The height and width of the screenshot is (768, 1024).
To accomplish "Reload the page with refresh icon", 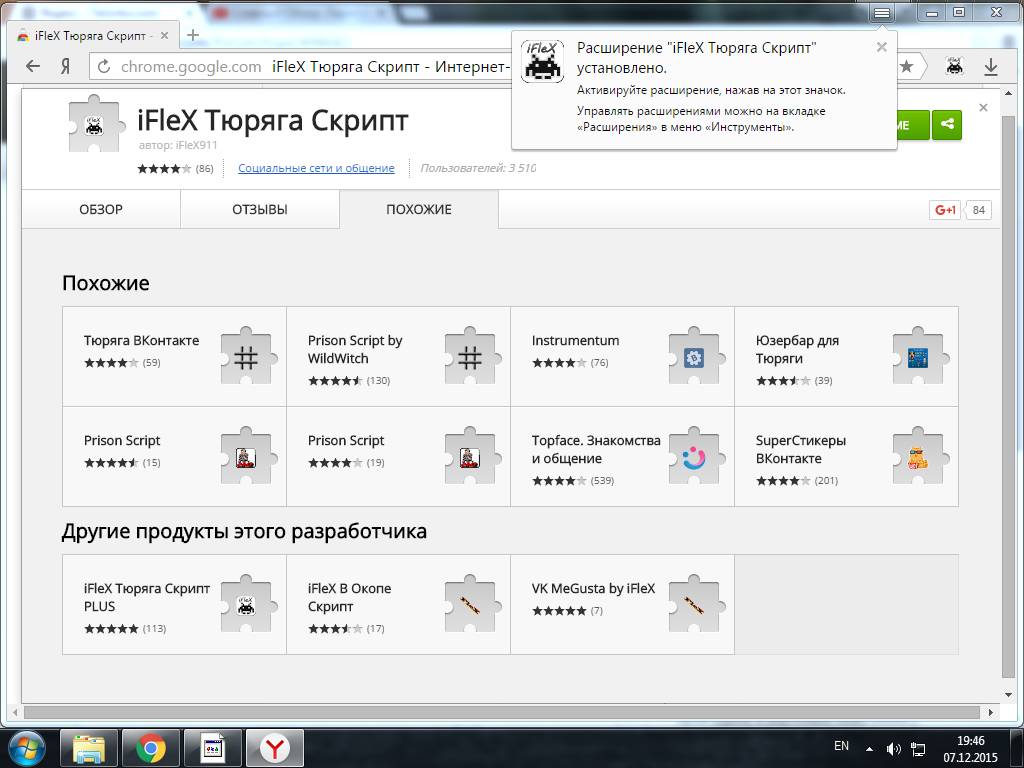I will click(104, 66).
